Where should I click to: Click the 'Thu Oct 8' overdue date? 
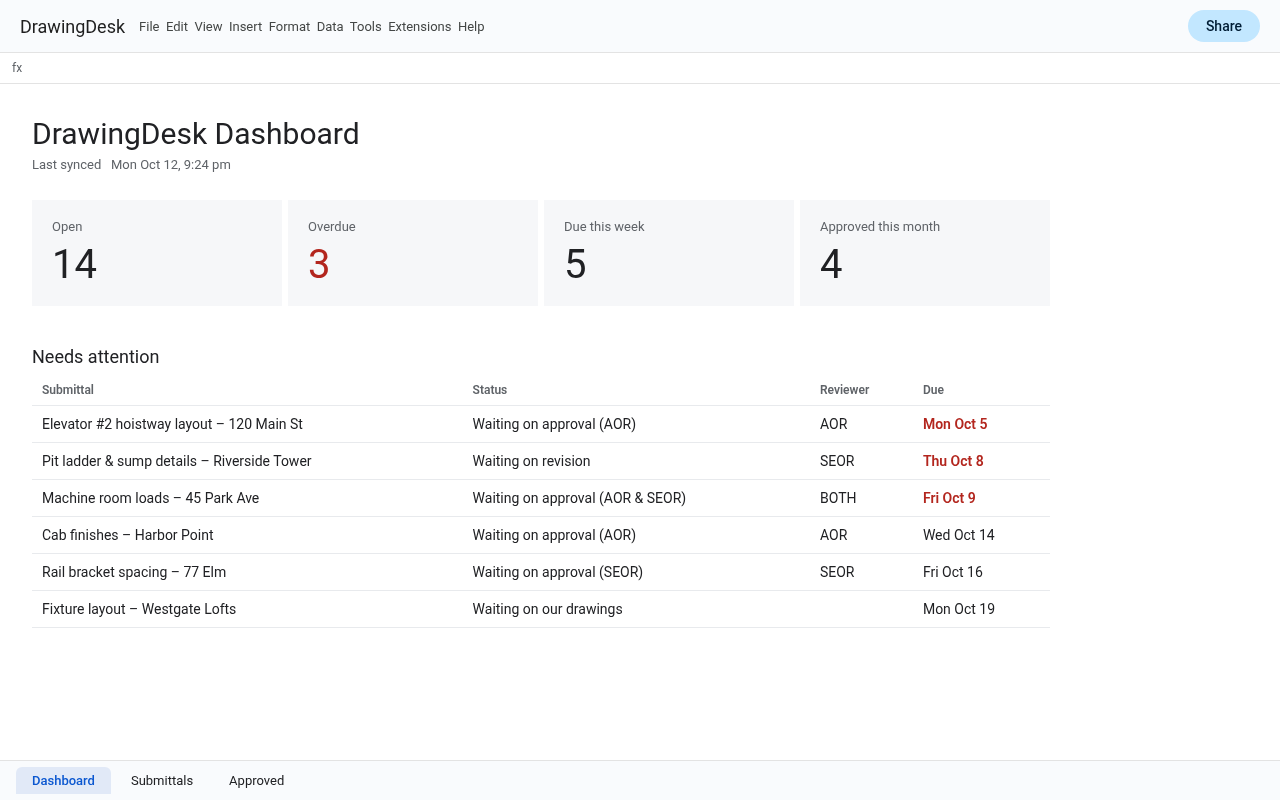953,461
